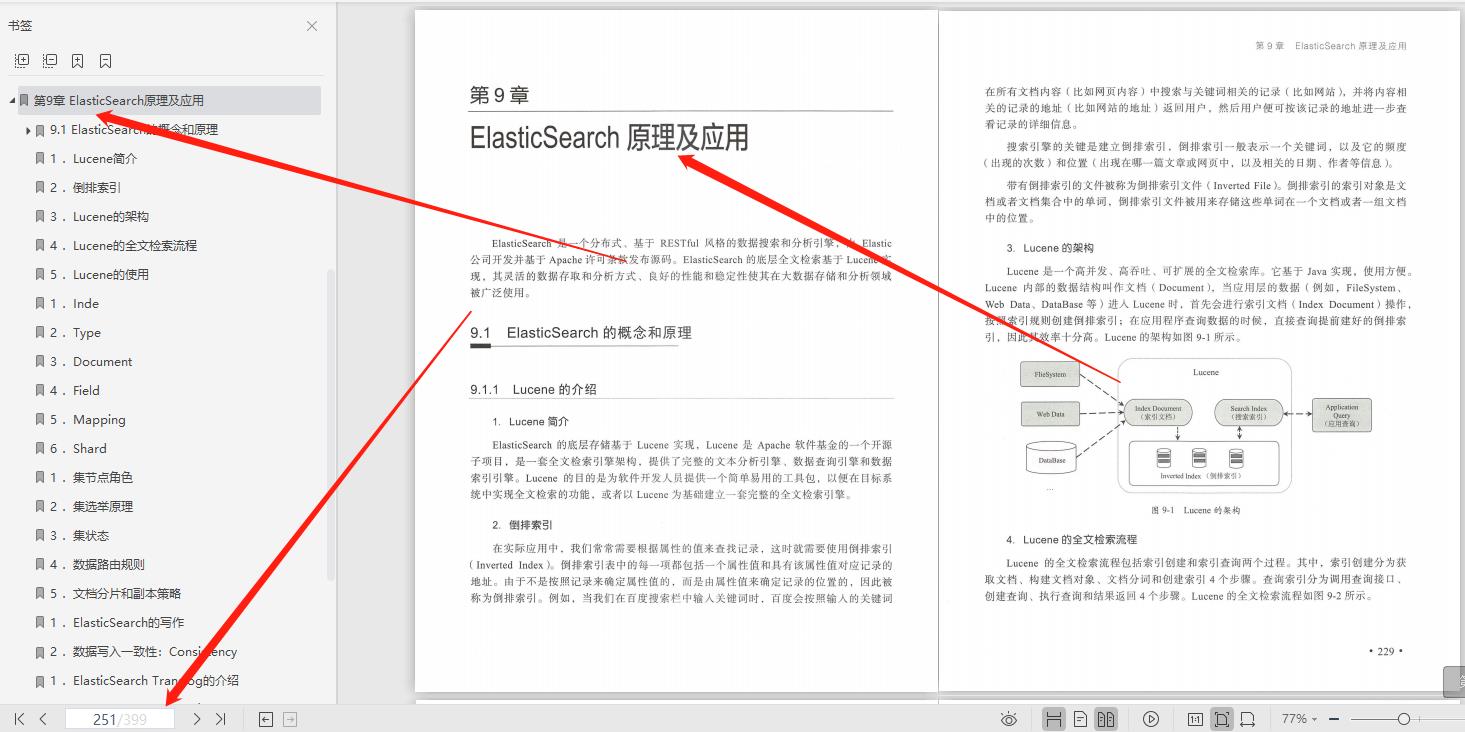The image size is (1465, 732).
Task: Click bookmark icon beside 3．集状态
Action: coord(40,536)
